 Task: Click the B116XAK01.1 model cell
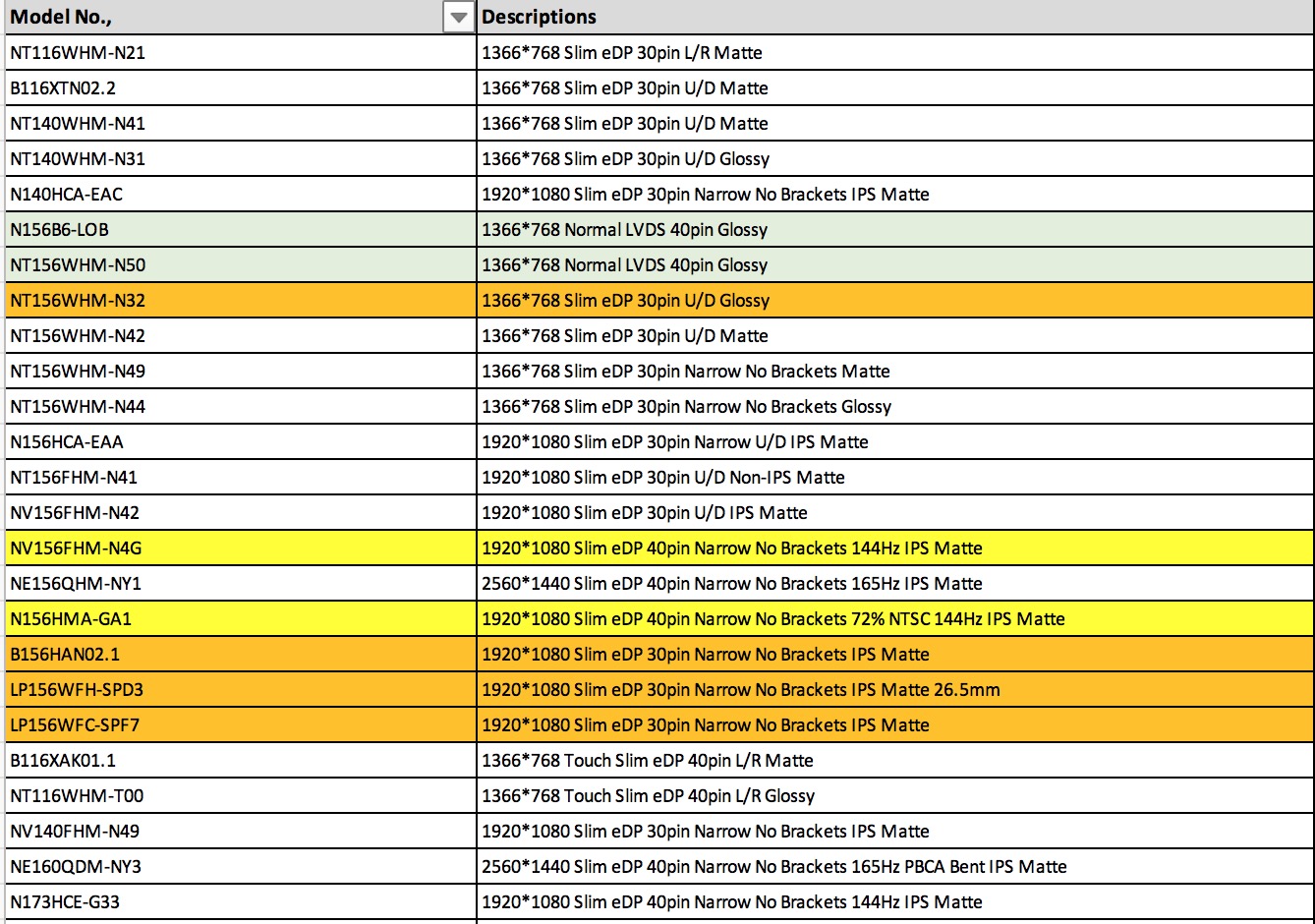pos(240,761)
